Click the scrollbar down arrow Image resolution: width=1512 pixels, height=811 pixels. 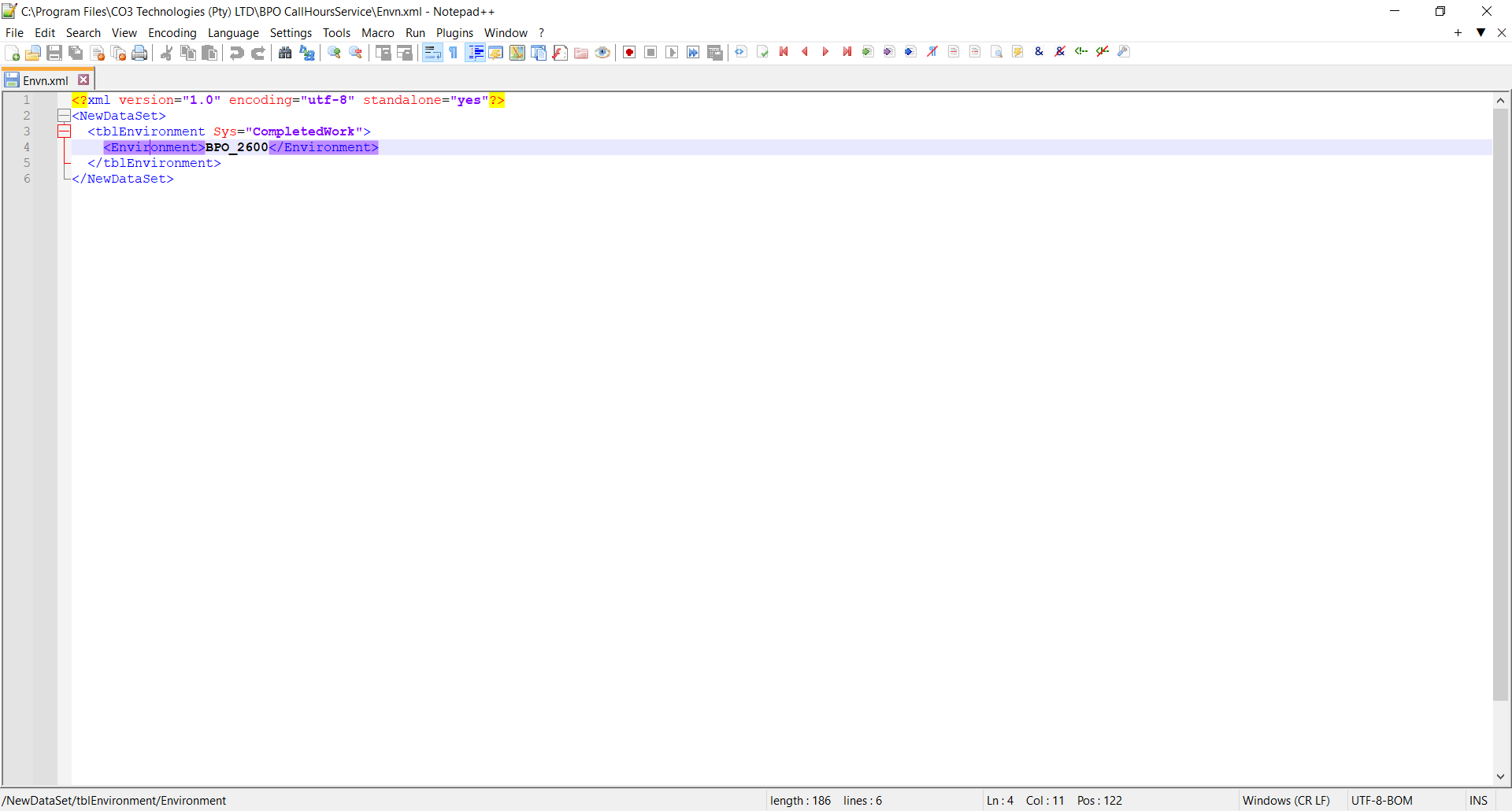[1500, 776]
